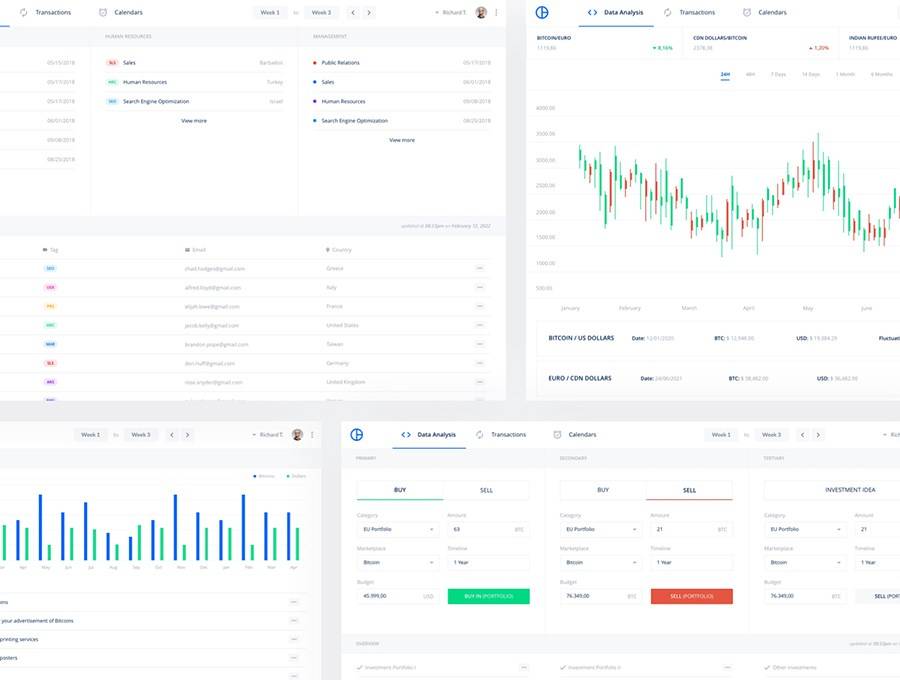Click the user avatar photo beside Richard T.

[x=481, y=12]
